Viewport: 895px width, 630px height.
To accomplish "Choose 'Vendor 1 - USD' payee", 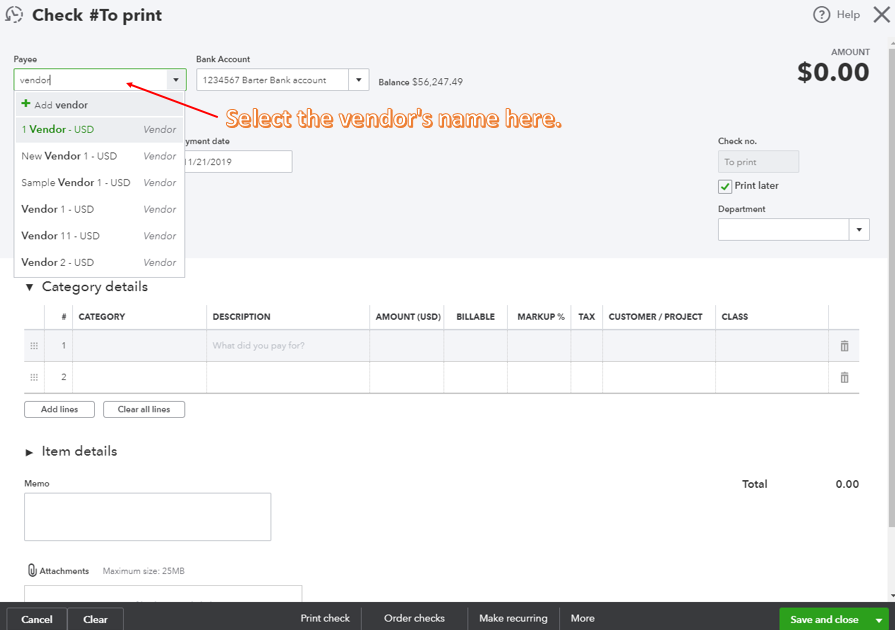I will coord(99,209).
